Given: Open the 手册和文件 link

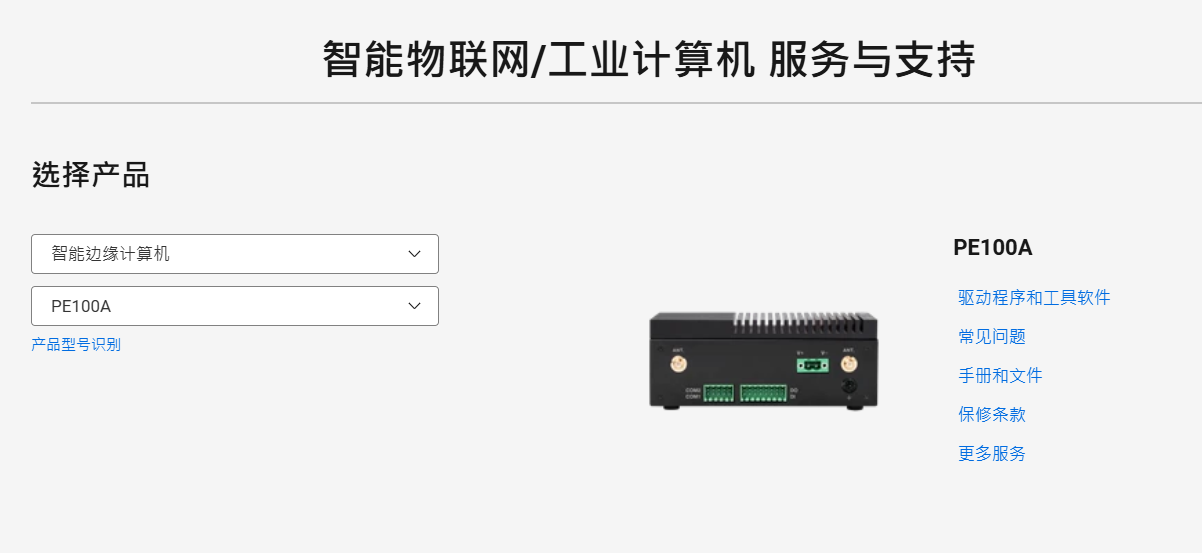Looking at the screenshot, I should (x=1000, y=376).
